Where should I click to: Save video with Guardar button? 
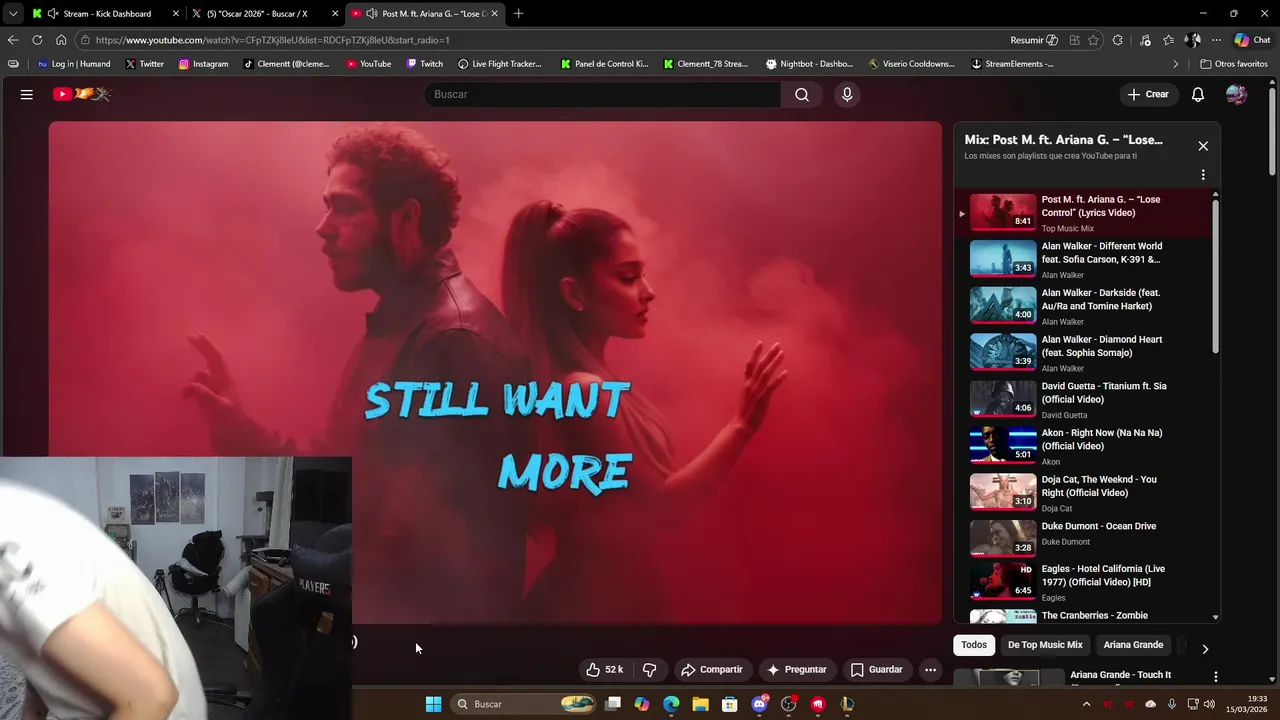tap(876, 670)
